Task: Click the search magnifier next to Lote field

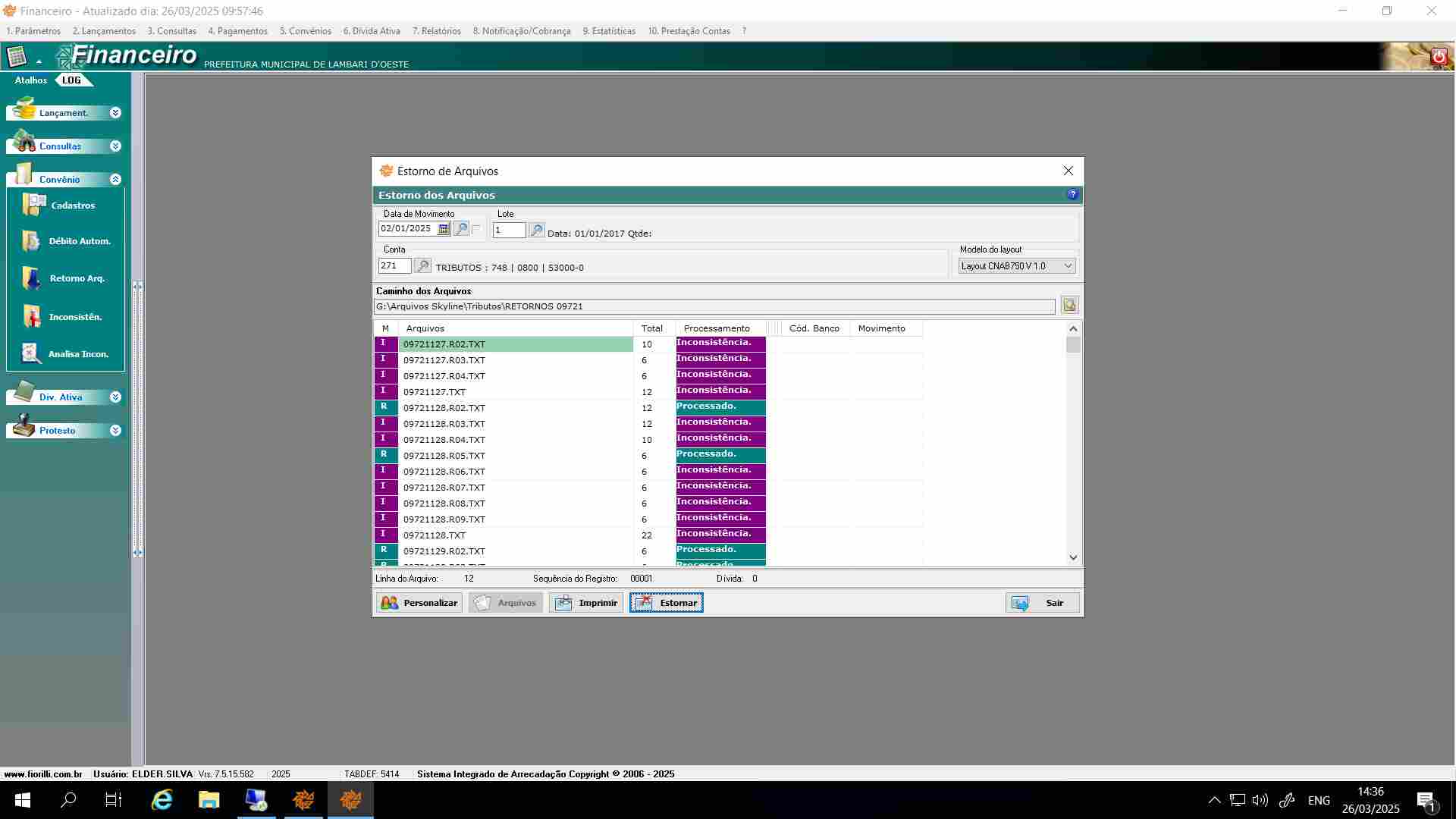Action: [x=536, y=230]
